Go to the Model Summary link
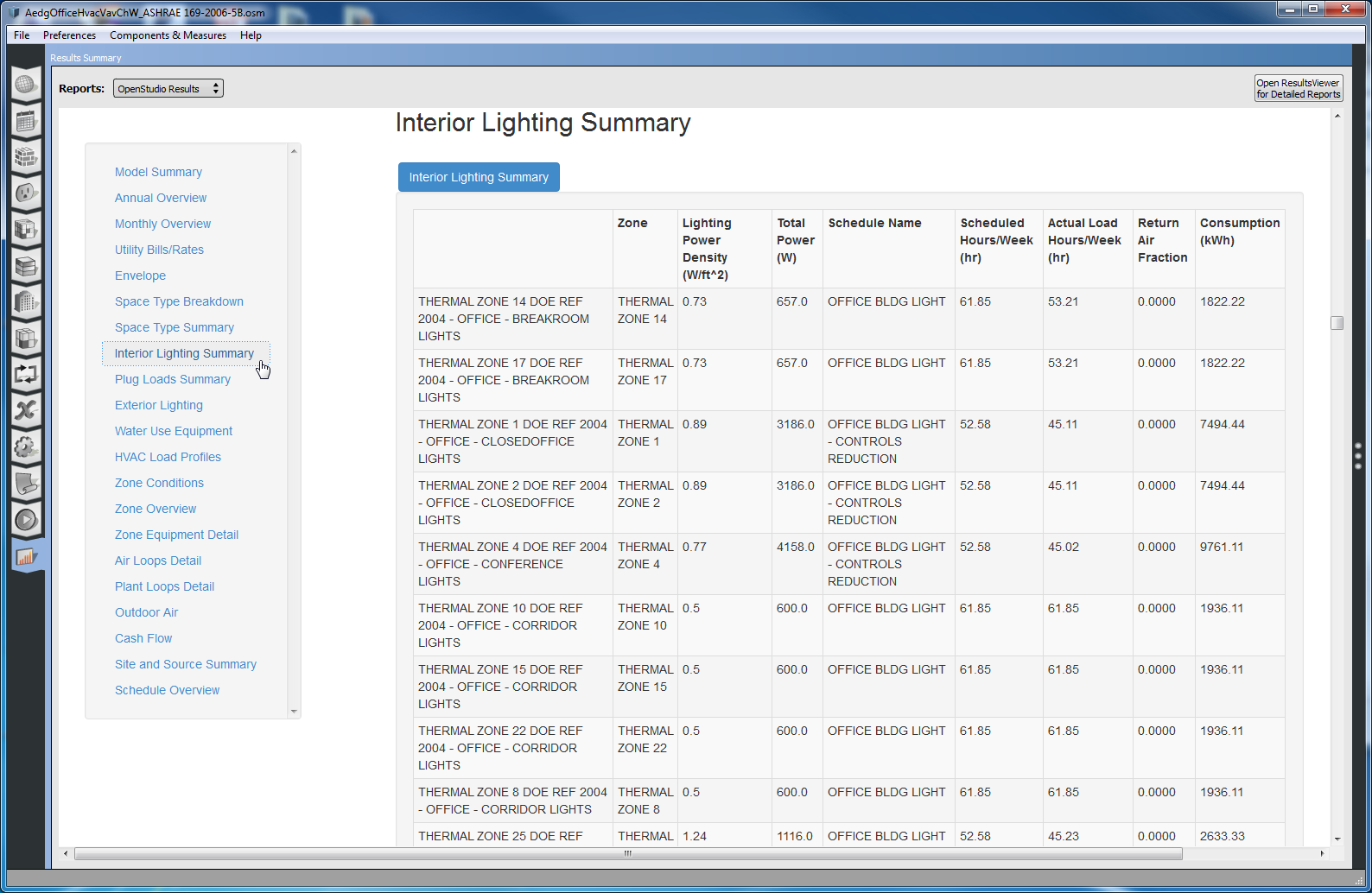 [x=158, y=172]
